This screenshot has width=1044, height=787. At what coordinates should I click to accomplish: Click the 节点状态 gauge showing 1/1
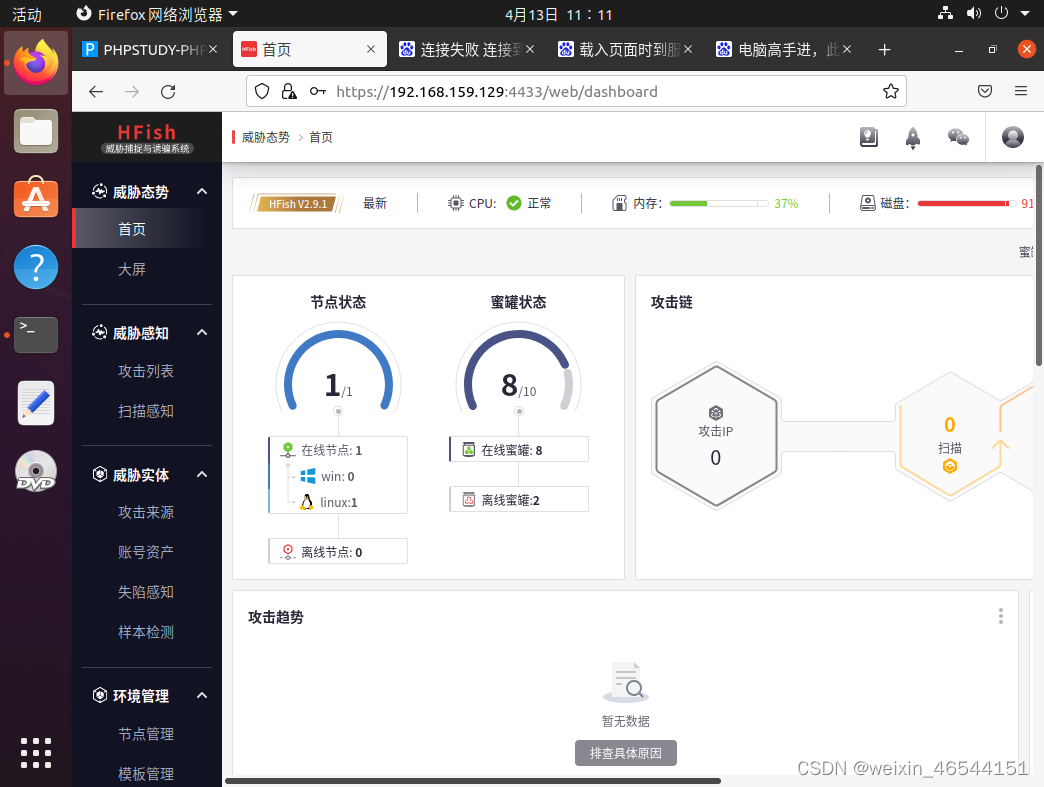coord(338,370)
